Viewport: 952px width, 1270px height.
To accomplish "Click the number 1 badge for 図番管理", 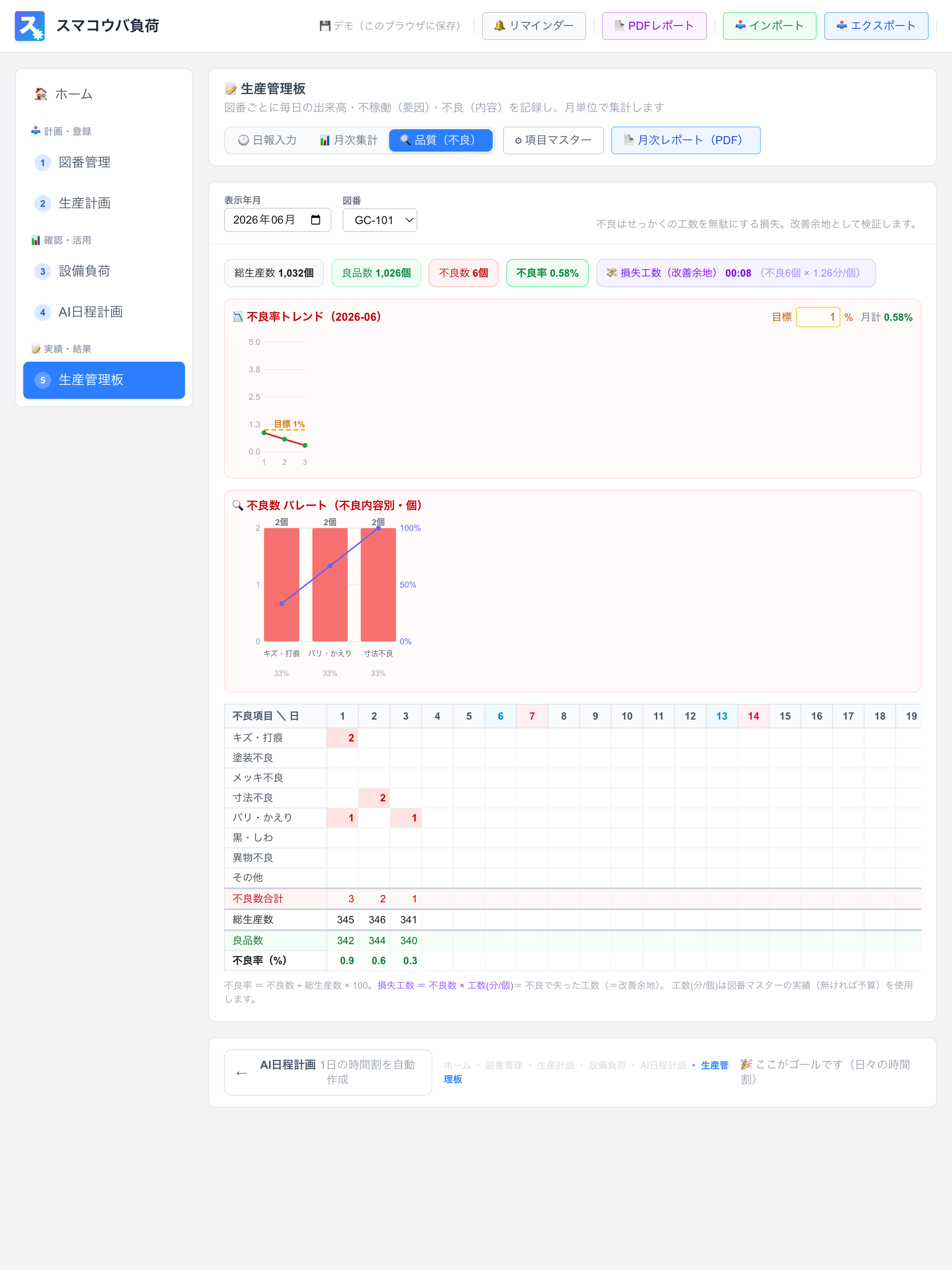I will (42, 163).
